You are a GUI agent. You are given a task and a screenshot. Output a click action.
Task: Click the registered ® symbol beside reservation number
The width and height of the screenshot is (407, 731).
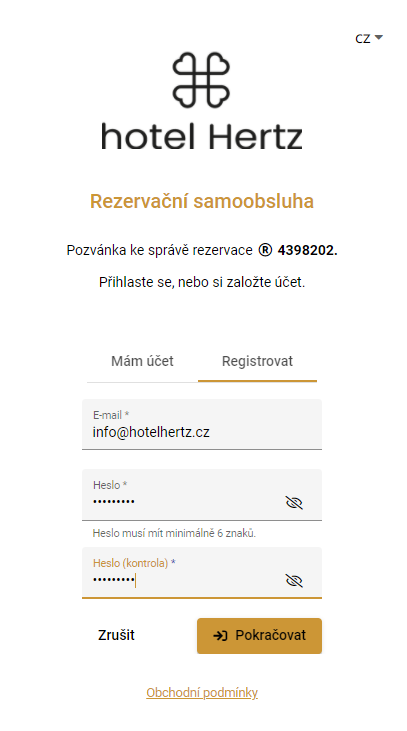265,250
